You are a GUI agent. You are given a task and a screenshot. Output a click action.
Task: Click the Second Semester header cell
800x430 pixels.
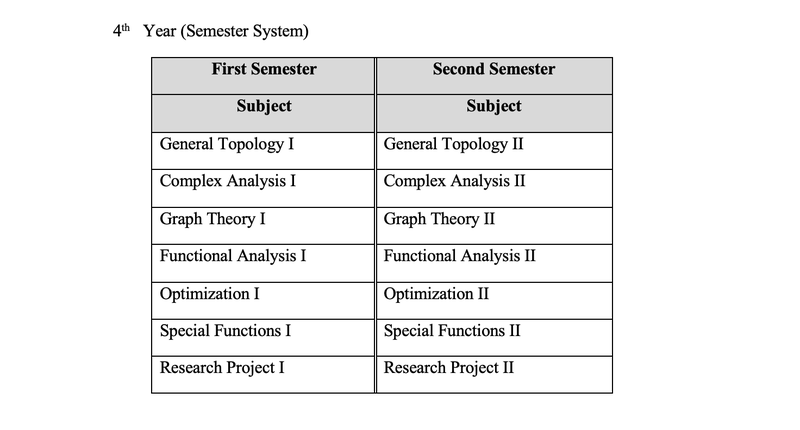(494, 76)
